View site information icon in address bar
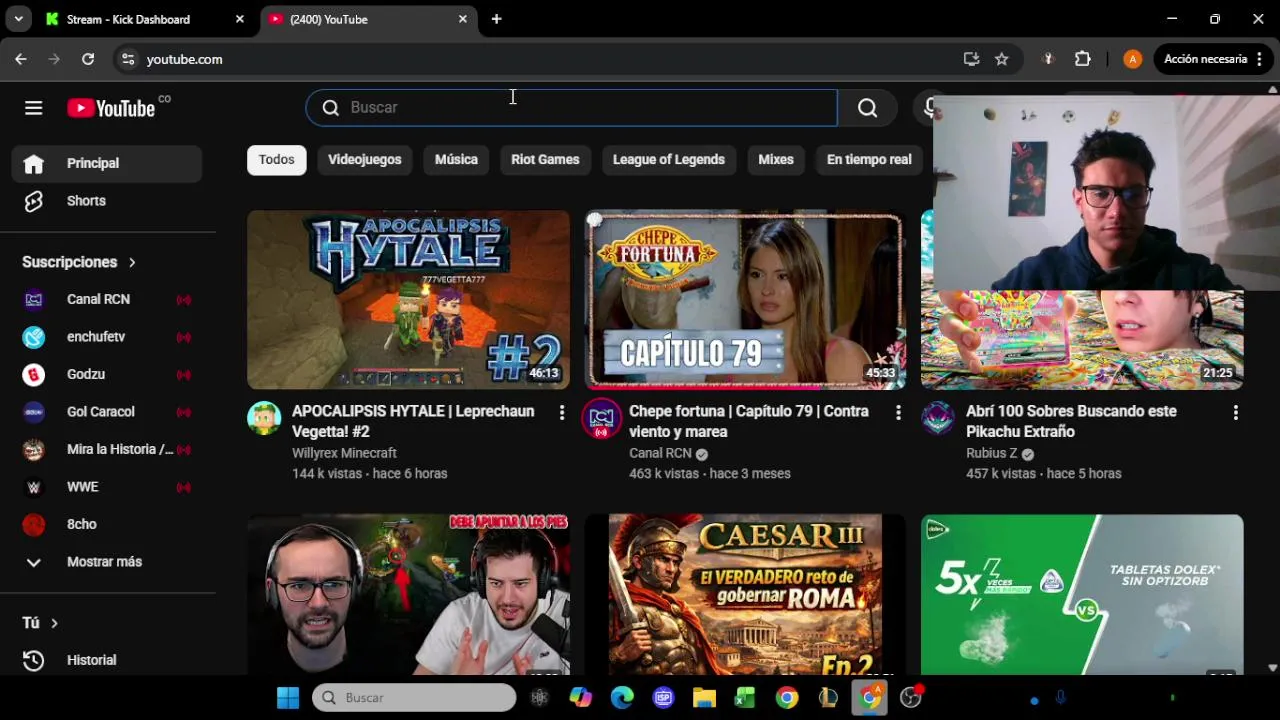The width and height of the screenshot is (1280, 720). [128, 59]
